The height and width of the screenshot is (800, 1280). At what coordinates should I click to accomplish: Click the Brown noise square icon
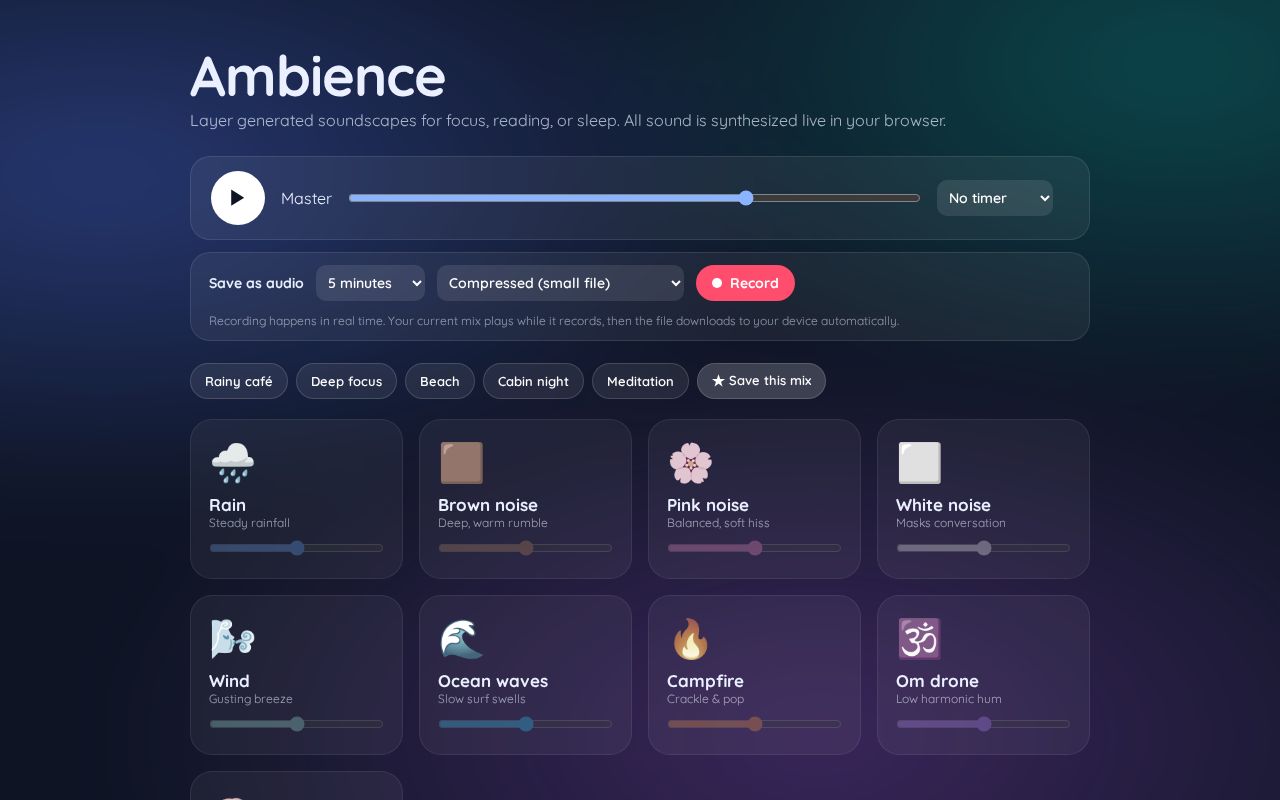point(461,463)
